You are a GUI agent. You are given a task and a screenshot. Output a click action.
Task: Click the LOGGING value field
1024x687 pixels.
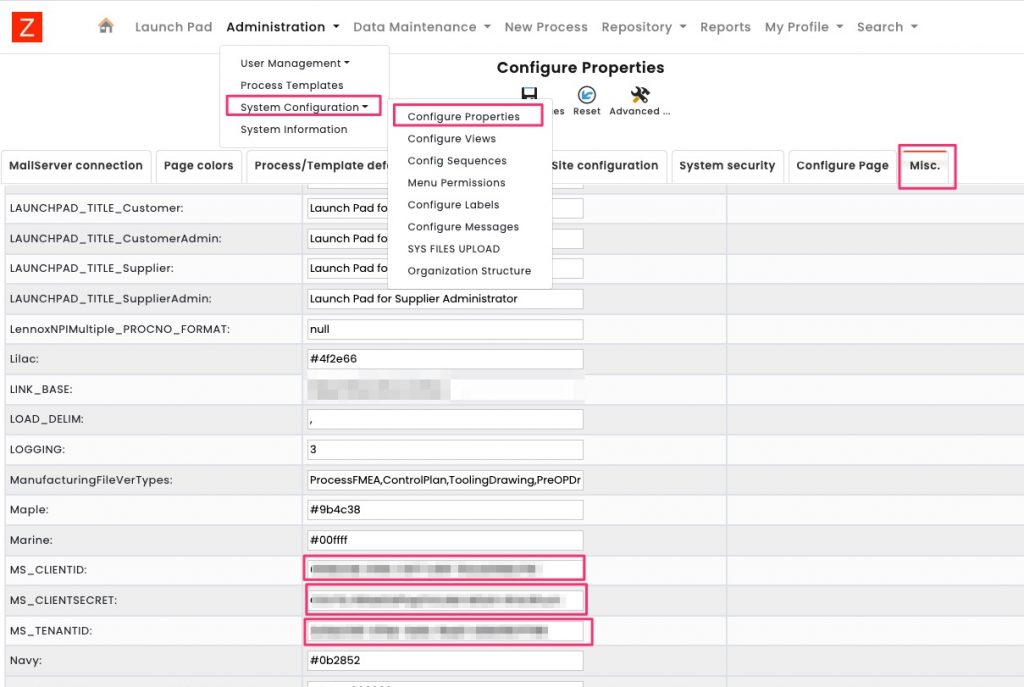(445, 449)
